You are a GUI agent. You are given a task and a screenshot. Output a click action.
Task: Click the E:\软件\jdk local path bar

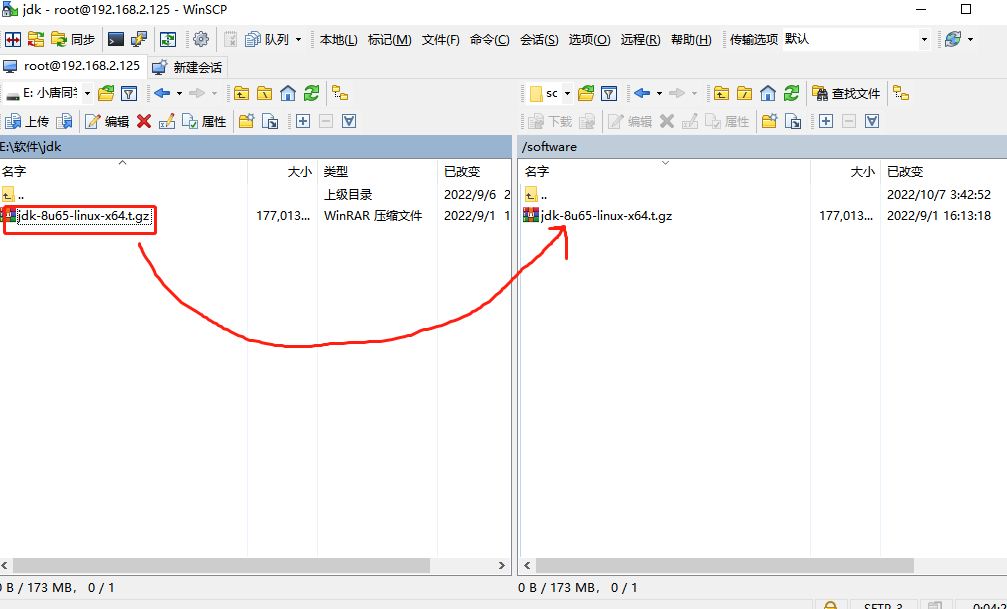(256, 147)
